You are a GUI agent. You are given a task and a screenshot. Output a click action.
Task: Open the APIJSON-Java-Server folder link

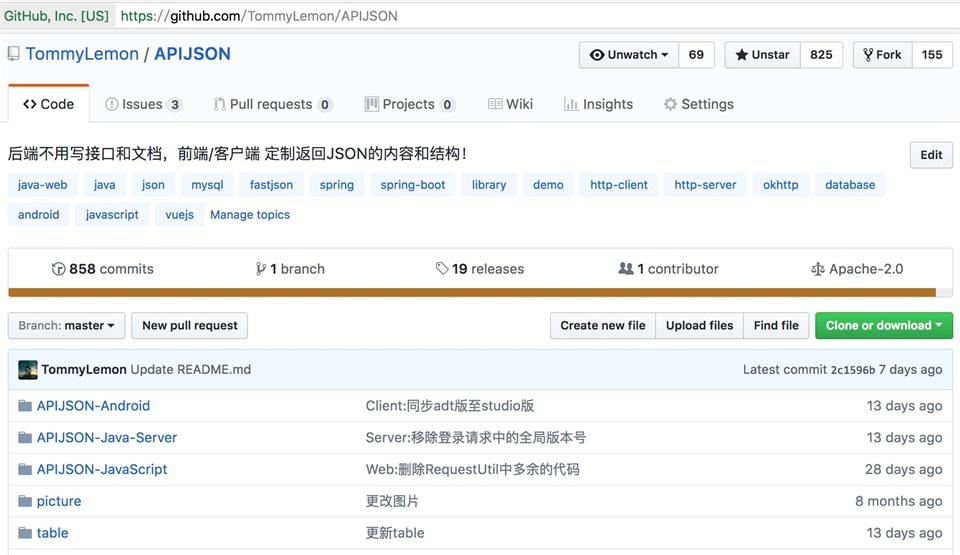pos(107,437)
